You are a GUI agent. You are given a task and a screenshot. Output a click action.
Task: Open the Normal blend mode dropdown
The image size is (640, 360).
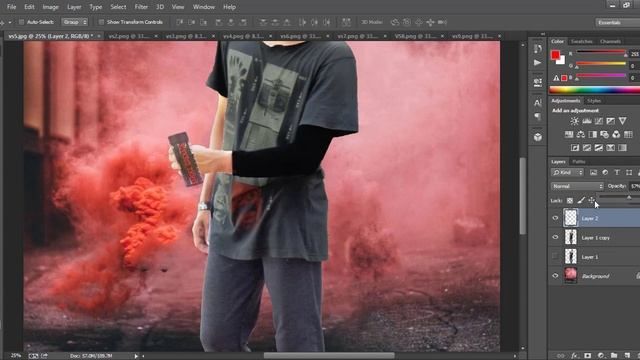(577, 186)
